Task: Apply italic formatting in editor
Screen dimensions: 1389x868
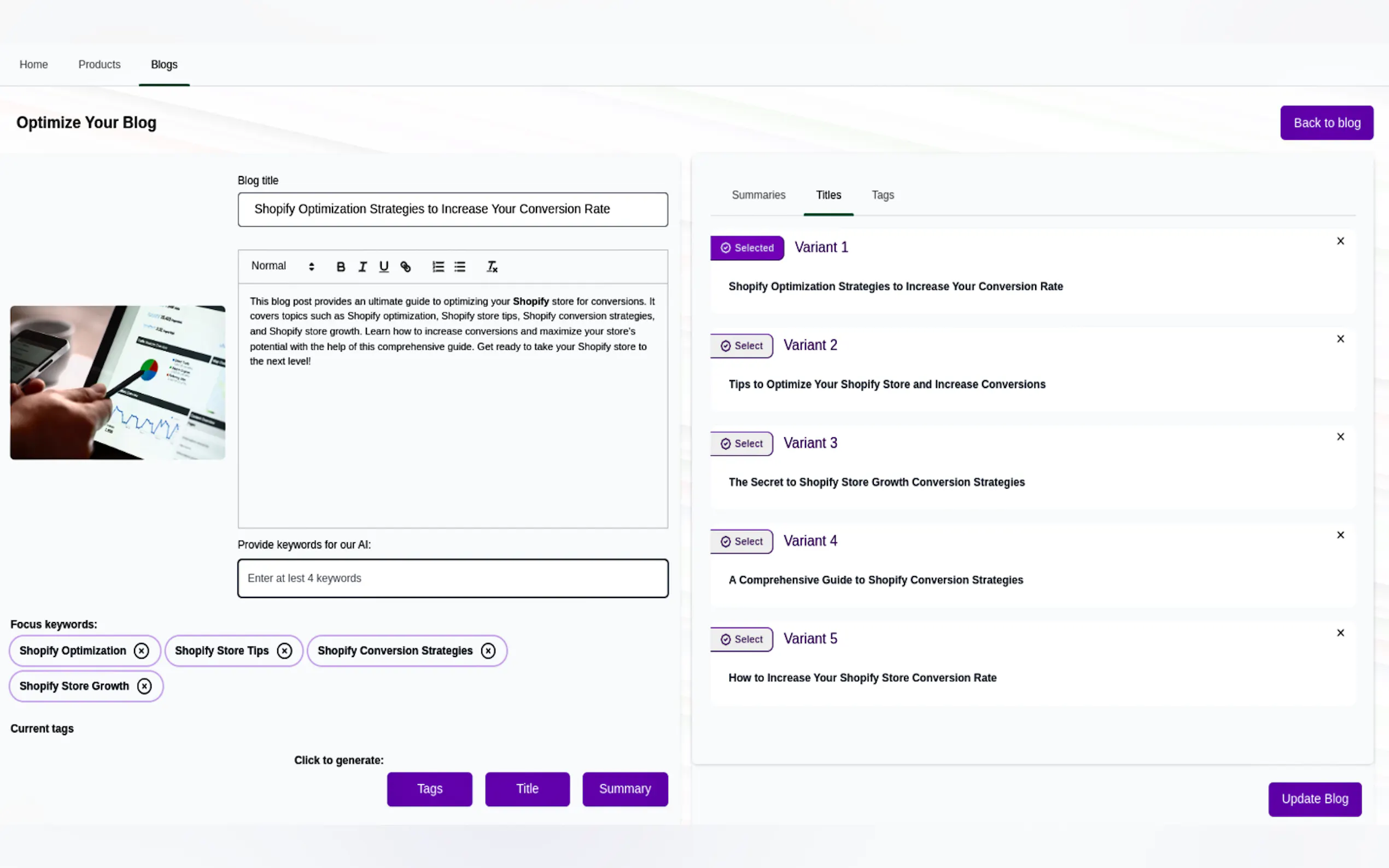Action: 363,266
